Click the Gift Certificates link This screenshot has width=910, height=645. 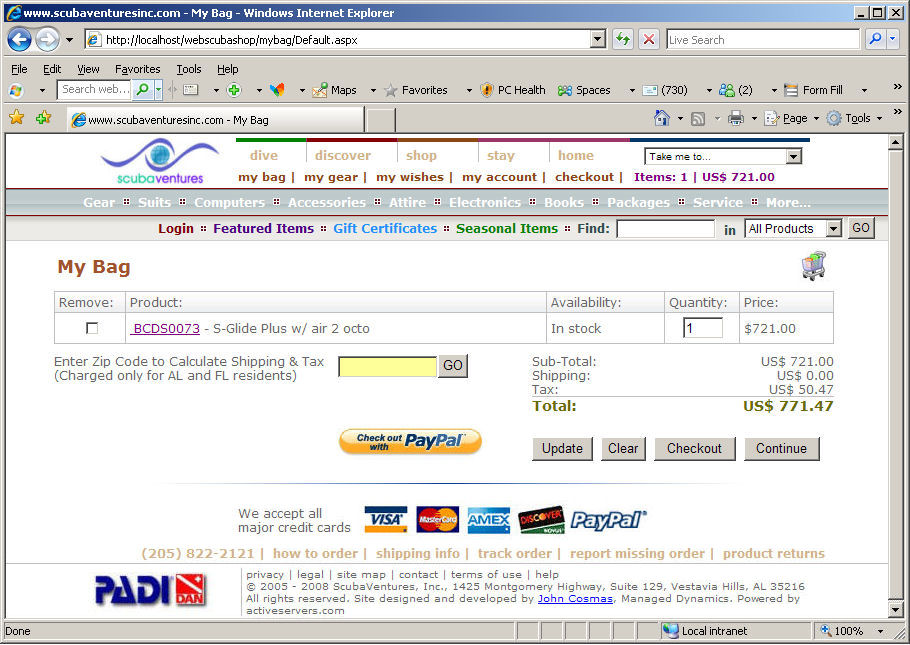[x=385, y=229]
